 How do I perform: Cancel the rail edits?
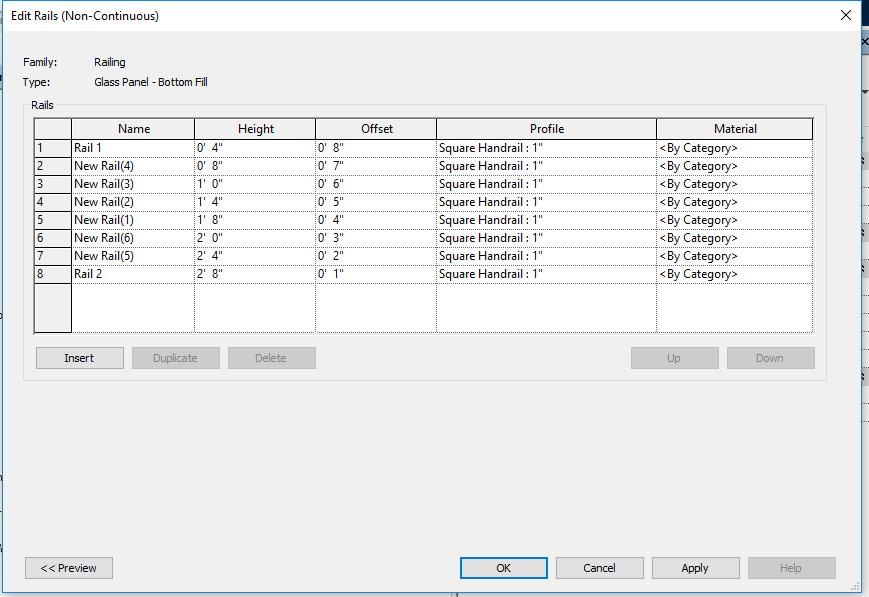tap(599, 567)
